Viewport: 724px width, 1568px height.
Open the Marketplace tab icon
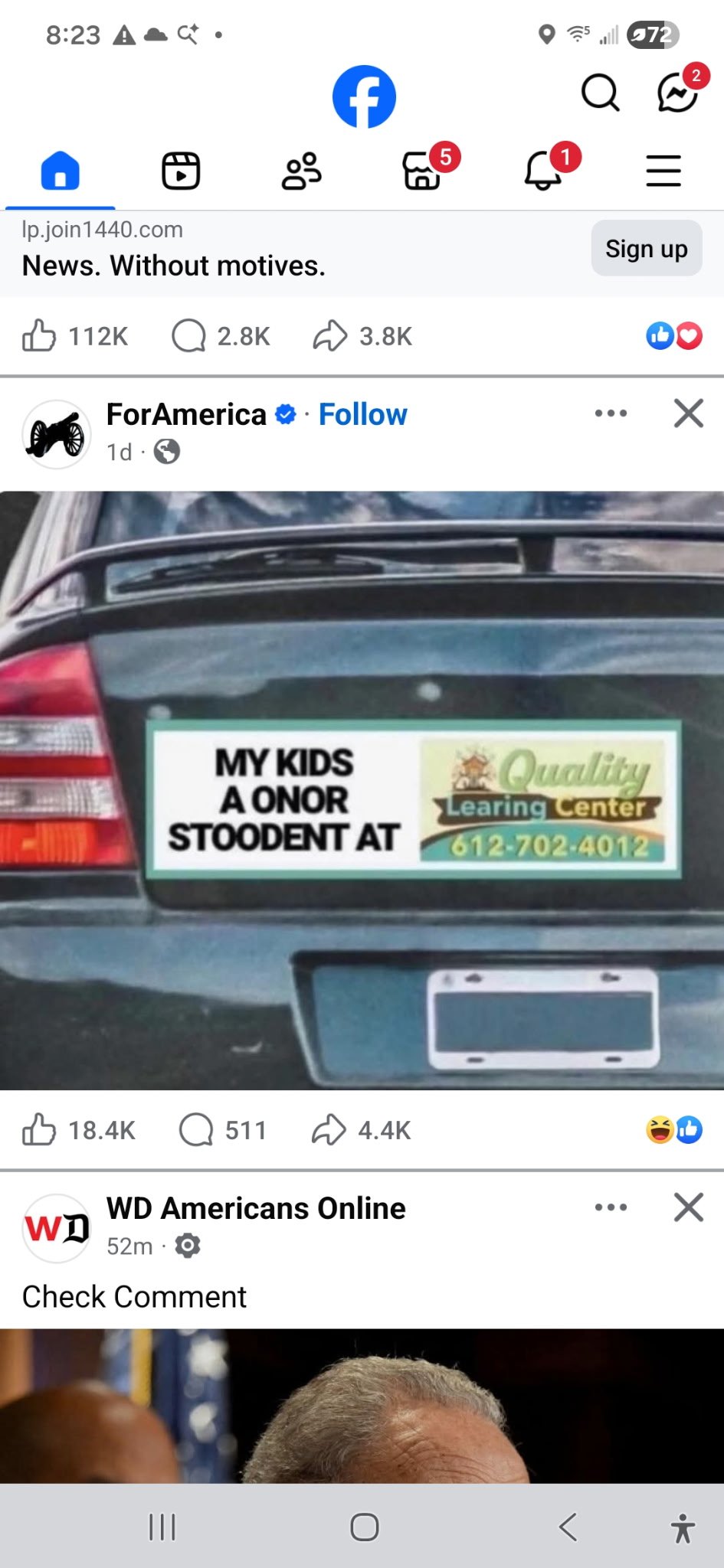pyautogui.click(x=422, y=170)
